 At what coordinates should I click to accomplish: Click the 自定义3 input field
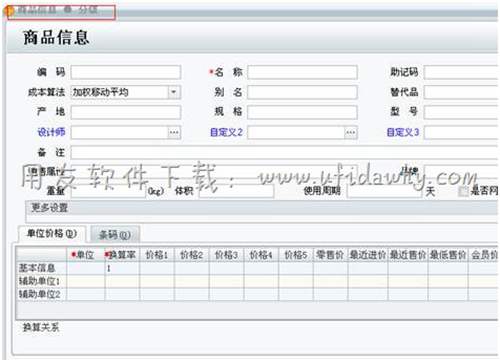pos(461,132)
